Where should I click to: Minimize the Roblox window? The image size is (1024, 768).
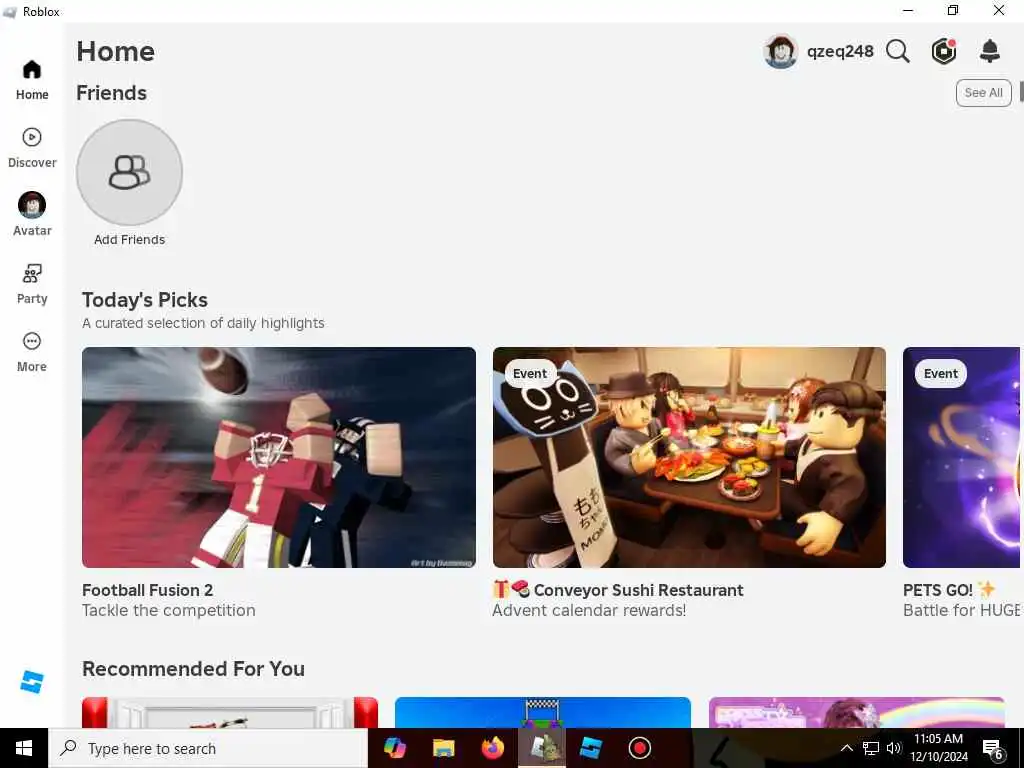(907, 10)
